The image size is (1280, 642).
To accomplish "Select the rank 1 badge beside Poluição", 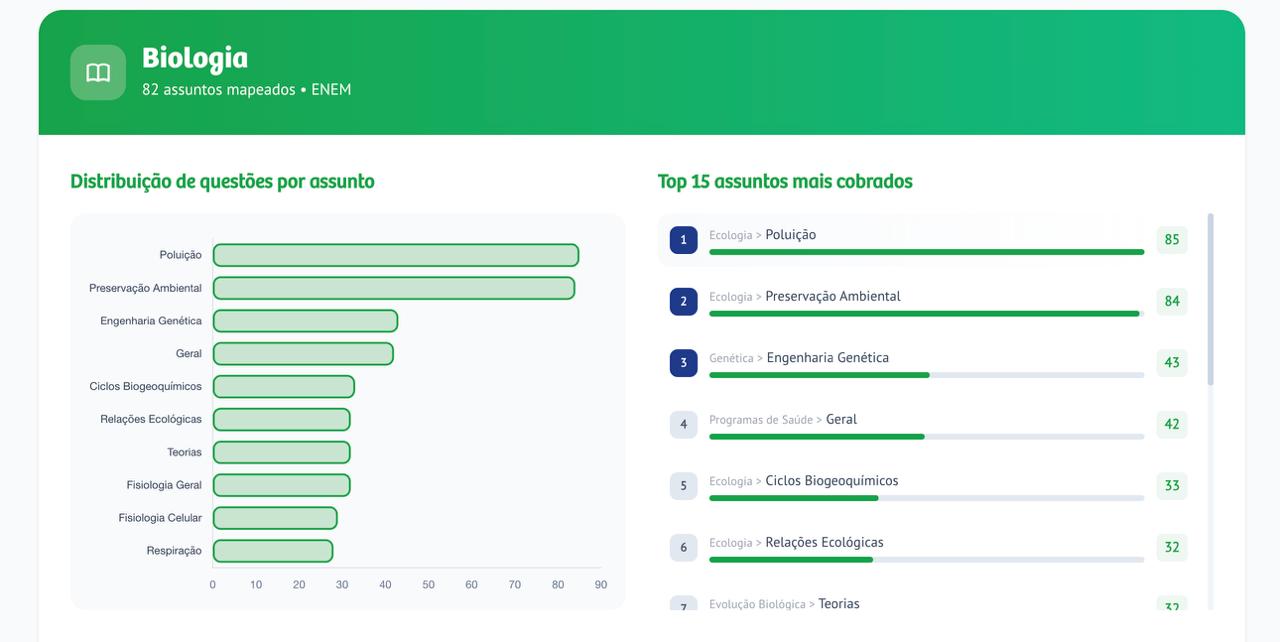I will [684, 240].
